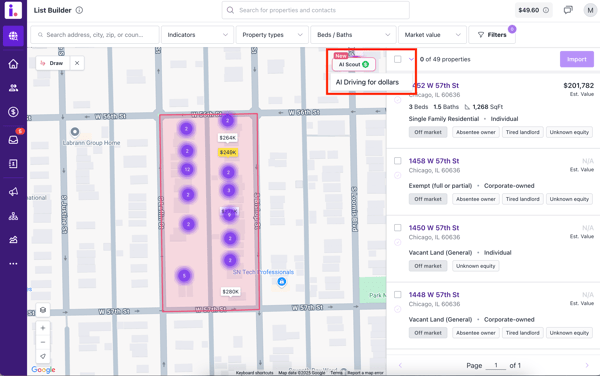This screenshot has height=376, width=600.
Task: Click the yellow $249K price marker
Action: click(x=228, y=152)
